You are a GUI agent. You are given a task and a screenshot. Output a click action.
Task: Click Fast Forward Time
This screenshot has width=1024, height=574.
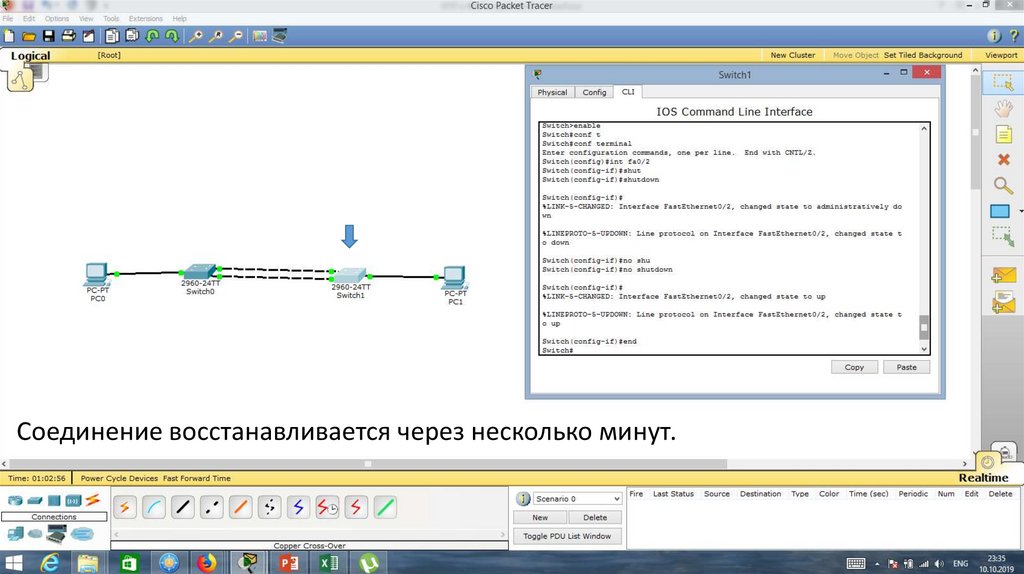197,478
